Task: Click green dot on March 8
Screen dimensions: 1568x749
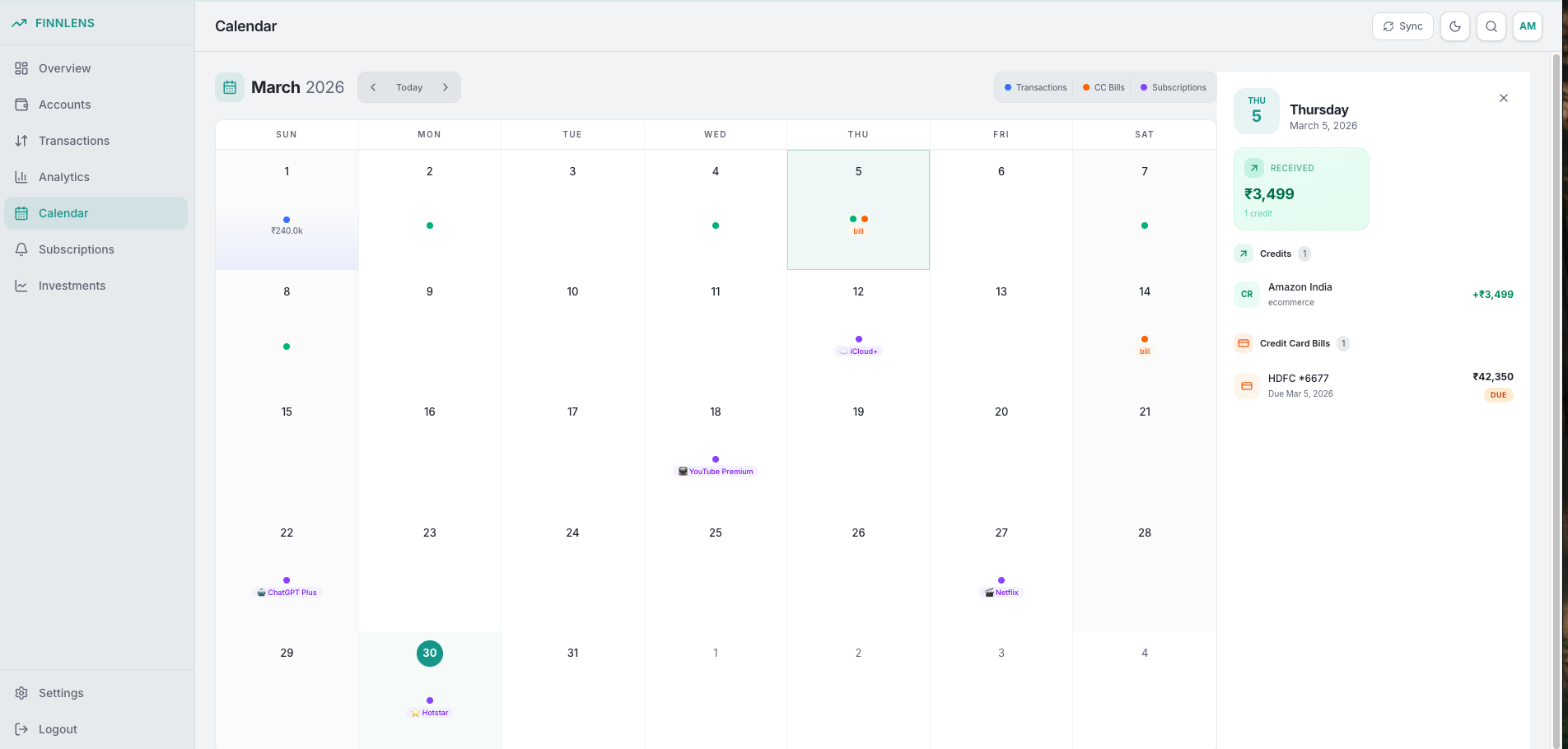Action: pos(287,347)
